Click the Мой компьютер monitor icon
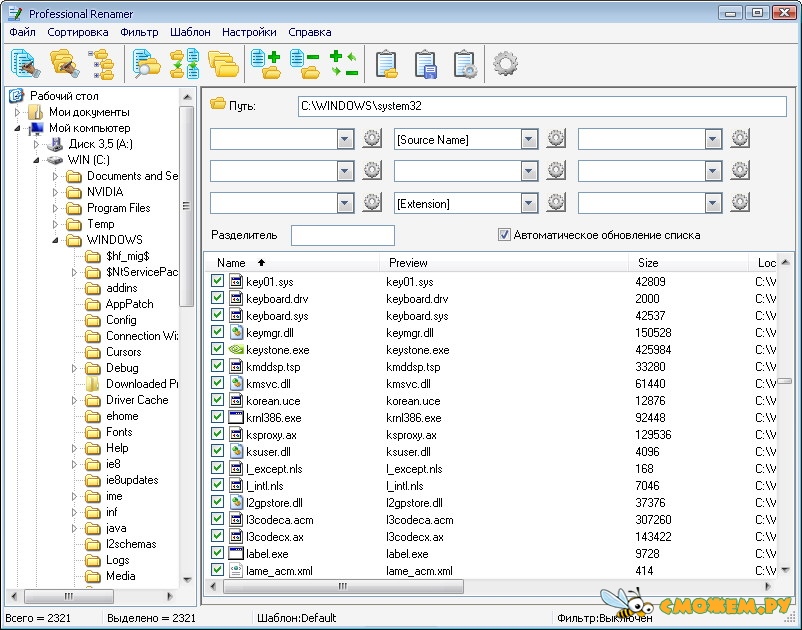The image size is (802, 630). (36, 128)
